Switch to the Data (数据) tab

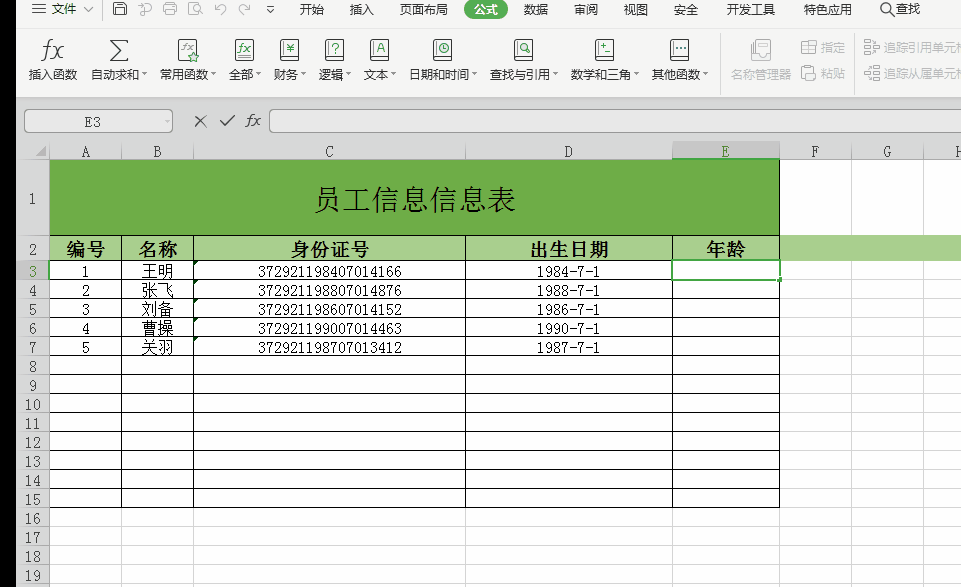(536, 9)
